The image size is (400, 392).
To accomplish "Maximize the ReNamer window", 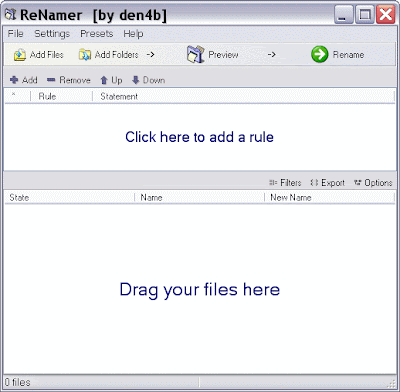I will (364, 15).
